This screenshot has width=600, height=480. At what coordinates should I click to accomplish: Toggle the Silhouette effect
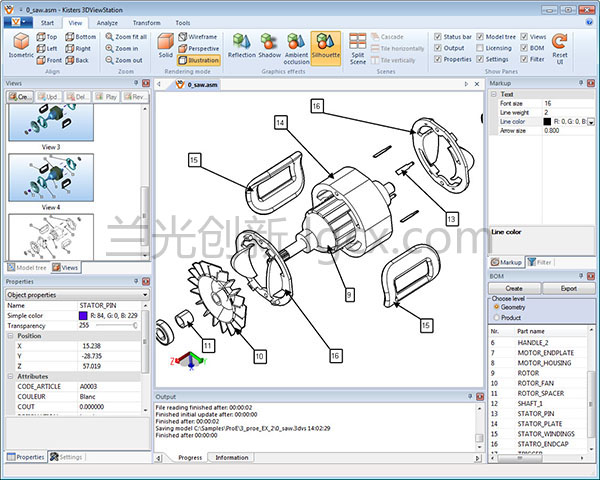coord(325,46)
